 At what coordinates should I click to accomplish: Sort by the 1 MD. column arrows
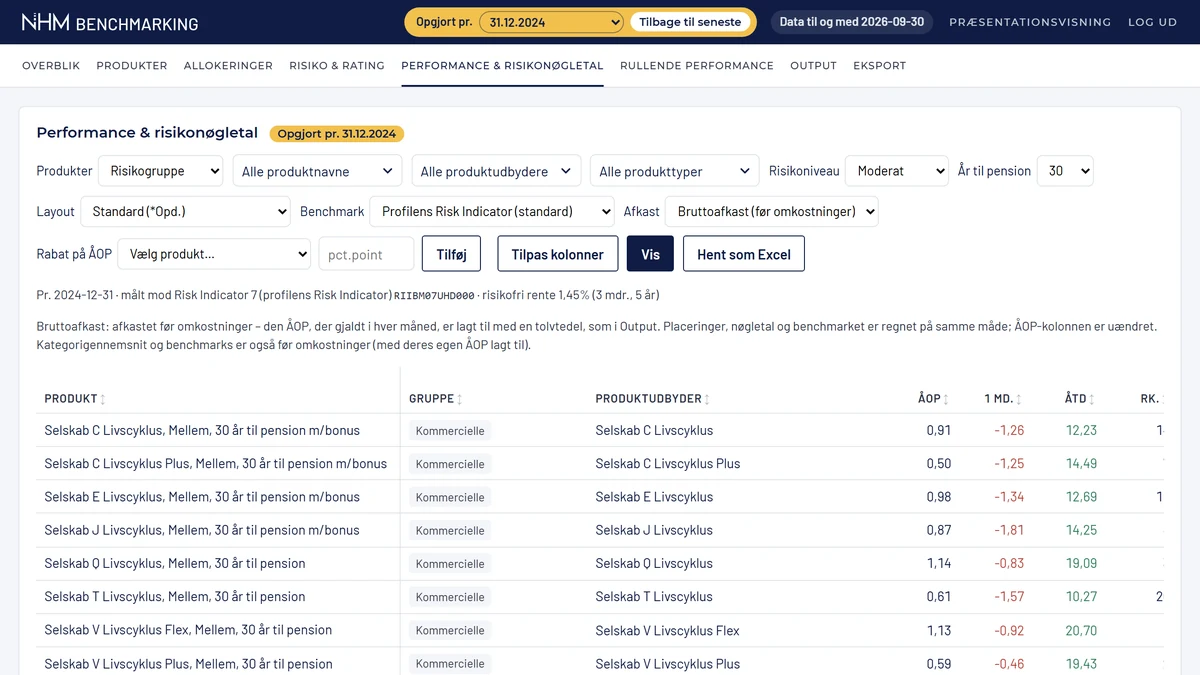pos(1019,399)
